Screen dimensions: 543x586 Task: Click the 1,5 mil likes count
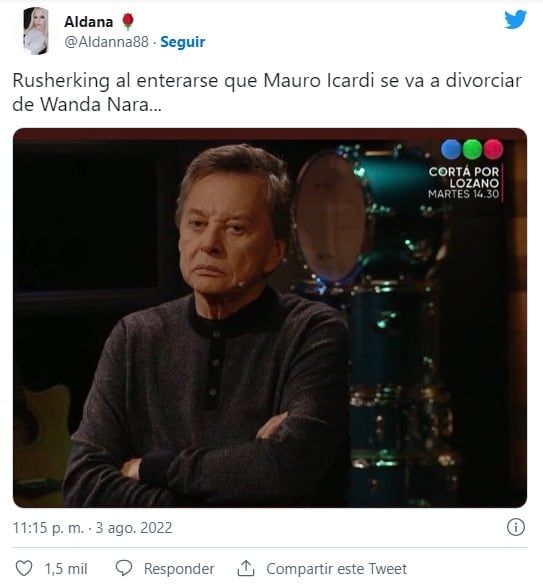coord(66,569)
